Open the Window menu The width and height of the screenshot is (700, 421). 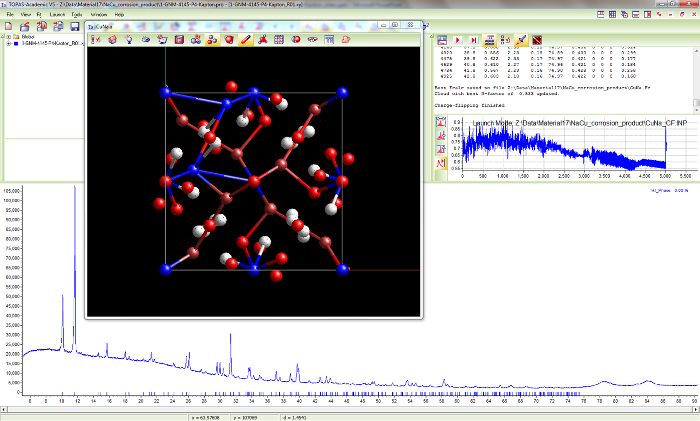pos(101,15)
